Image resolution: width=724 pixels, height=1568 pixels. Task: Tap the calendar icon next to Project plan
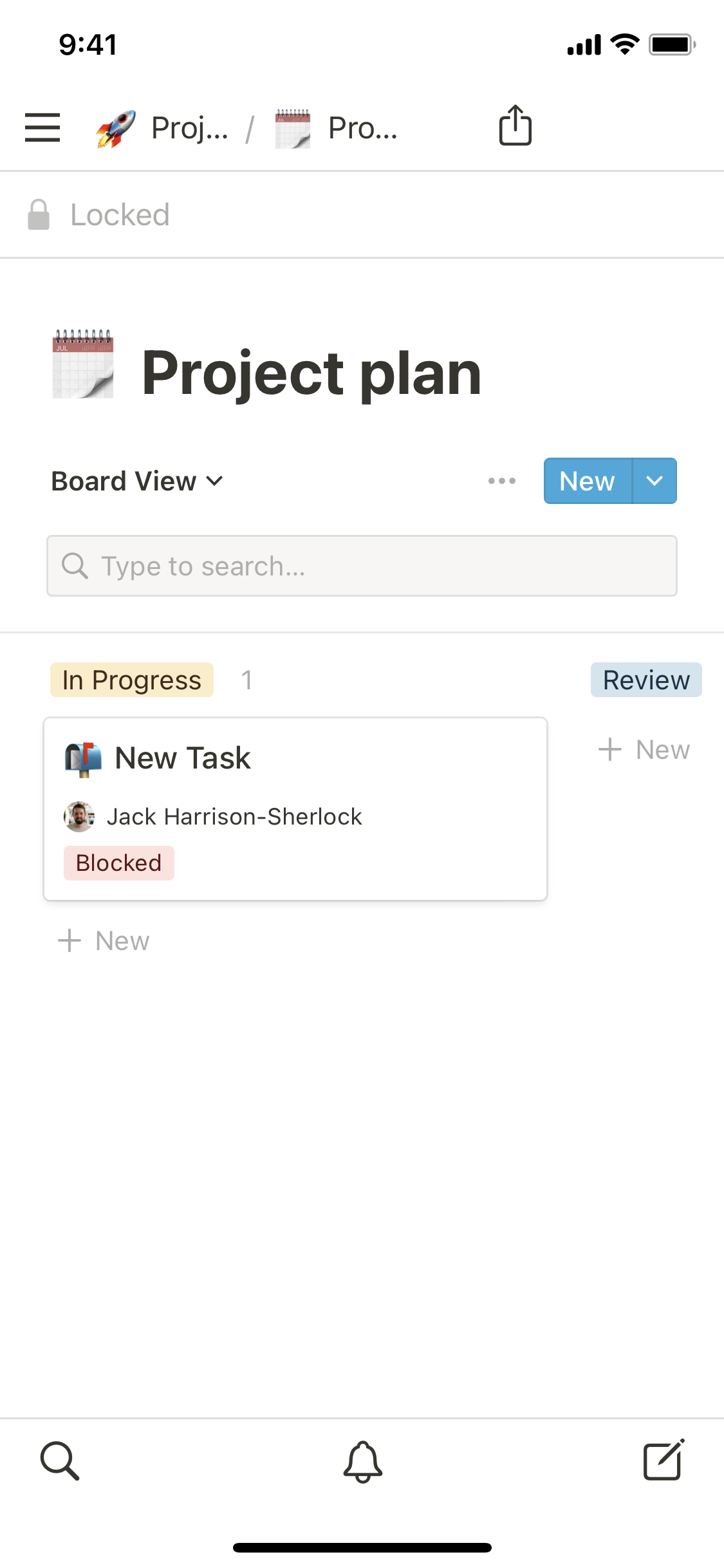pos(83,364)
